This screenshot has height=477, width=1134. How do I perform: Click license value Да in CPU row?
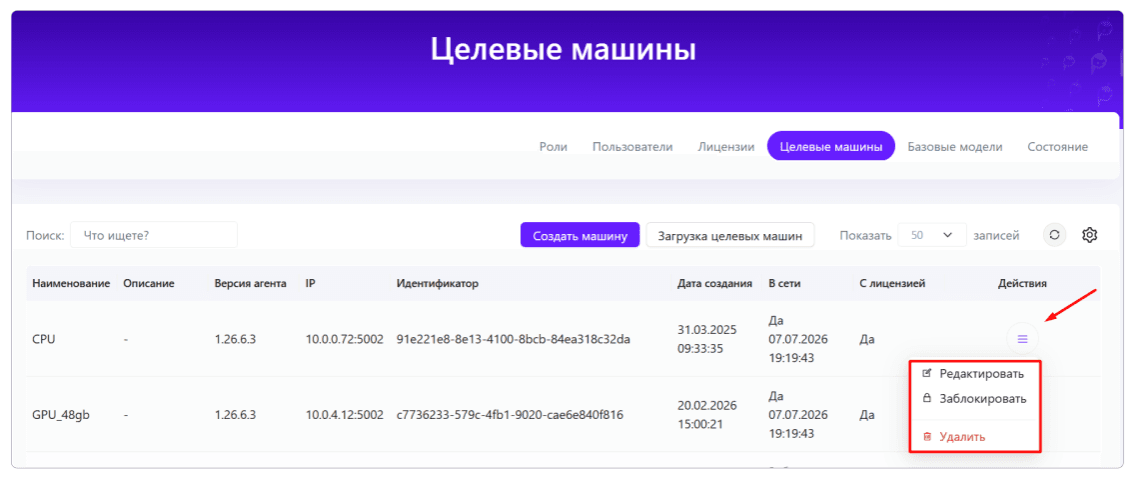tap(867, 338)
